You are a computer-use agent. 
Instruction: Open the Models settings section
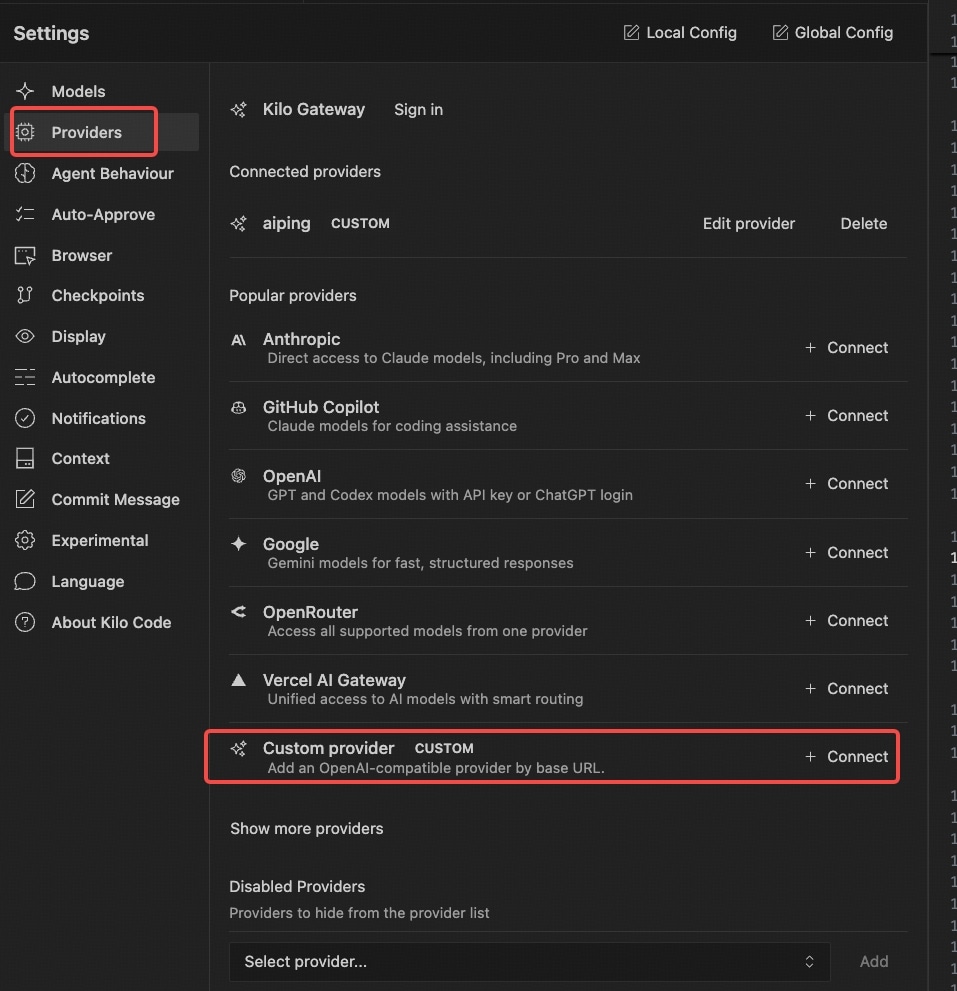pyautogui.click(x=104, y=91)
